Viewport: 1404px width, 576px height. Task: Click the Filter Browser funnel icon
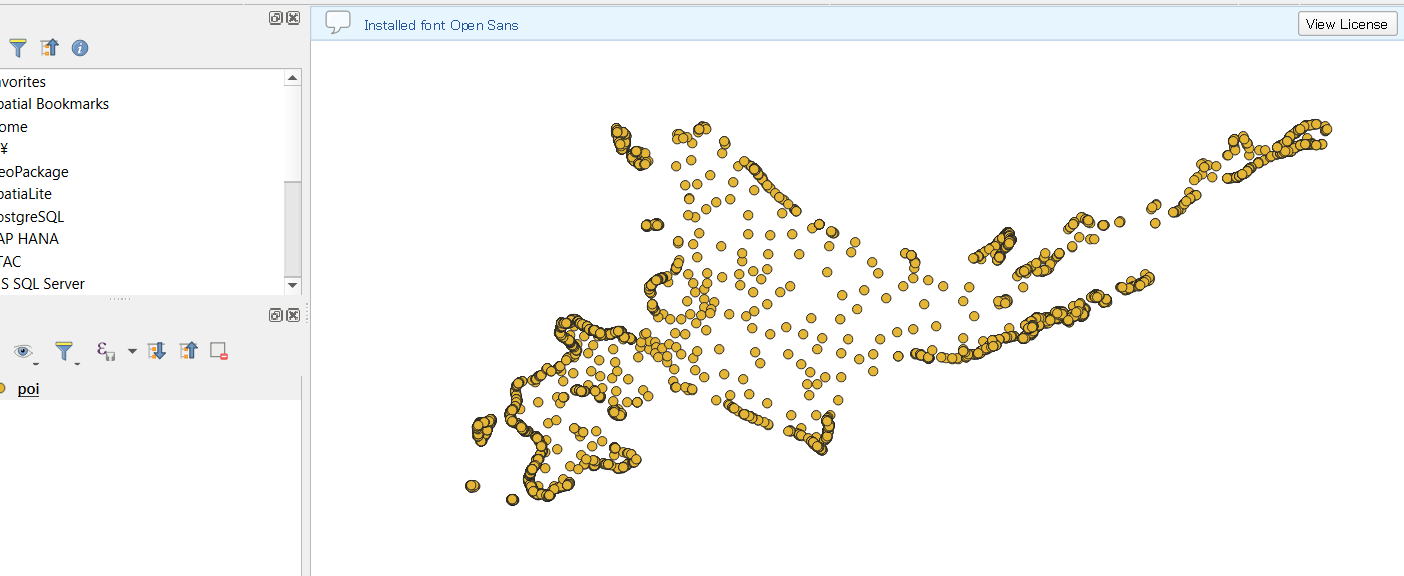(18, 47)
